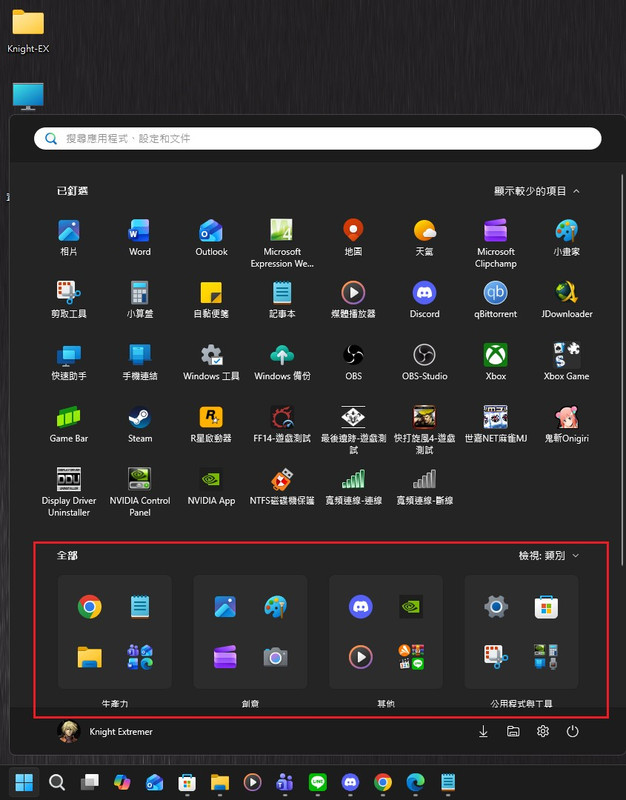Open the R星啟動器 Rockstar launcher
Screen dimensions: 626x800
coord(211,424)
